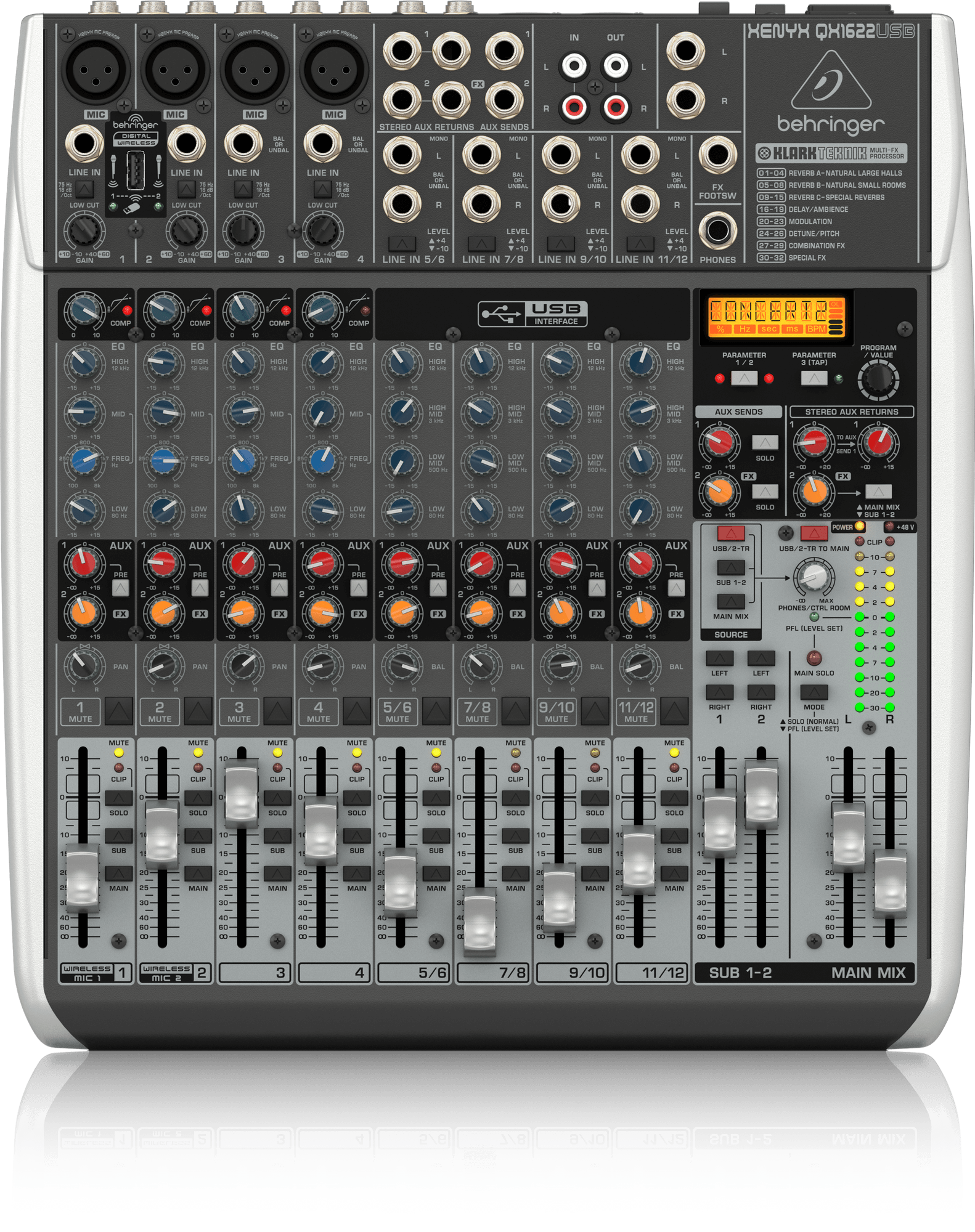Click channel 4 PAN knob
975x1232 pixels.
pos(322,666)
